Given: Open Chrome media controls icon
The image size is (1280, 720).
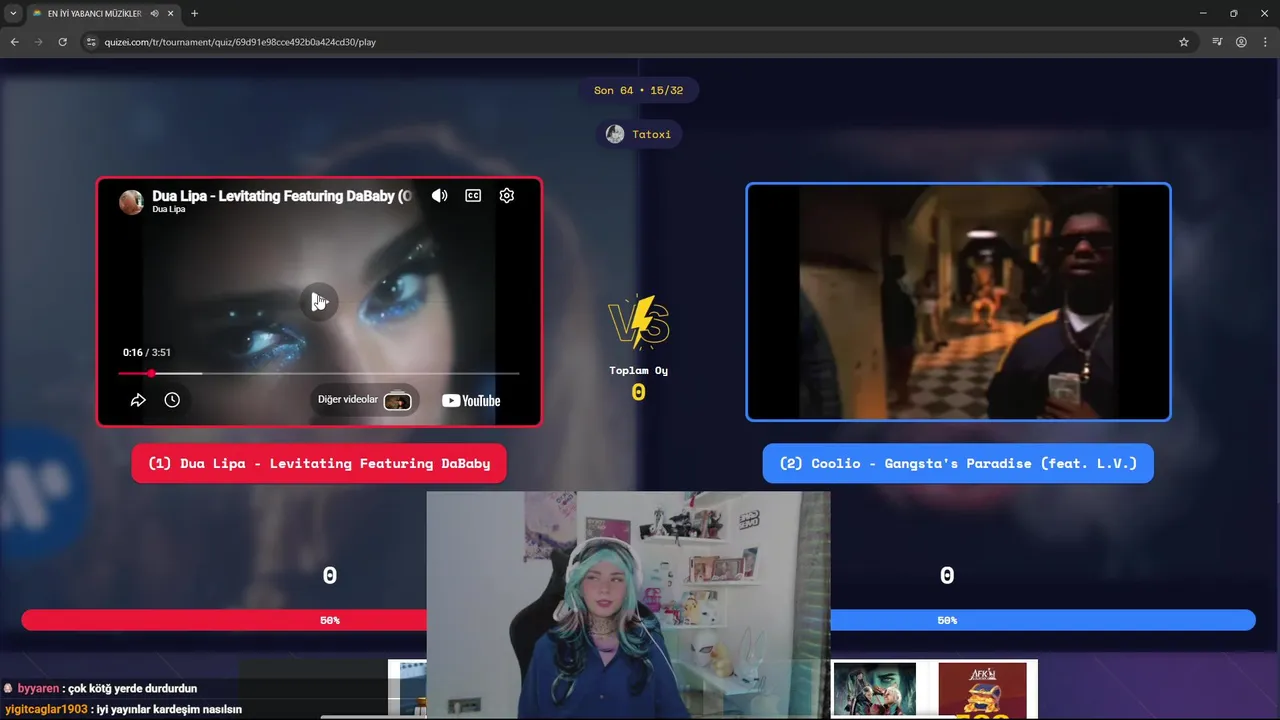Looking at the screenshot, I should [1217, 42].
